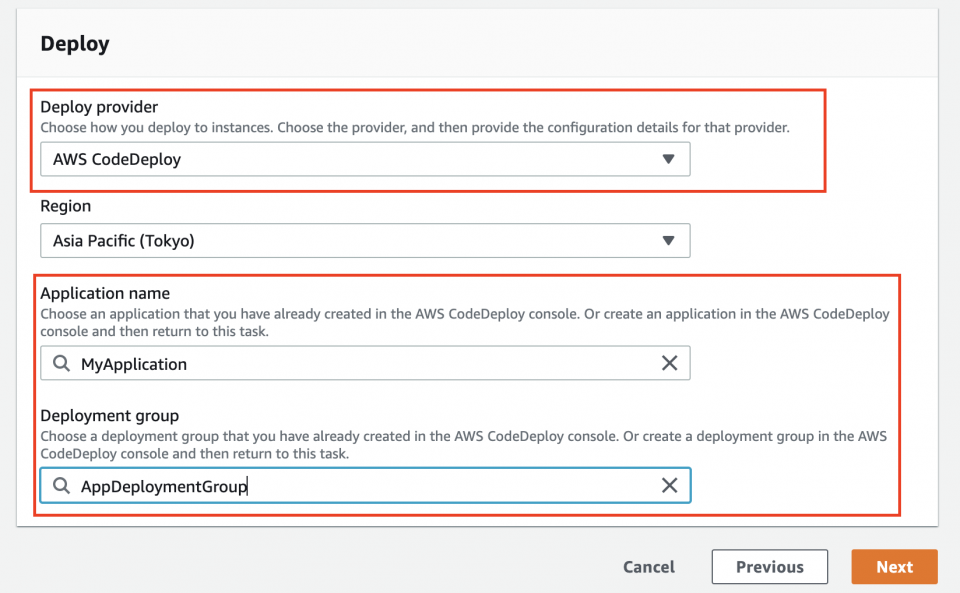Clear the AppDeploymentGroup text using the X icon
960x593 pixels.
pos(670,485)
